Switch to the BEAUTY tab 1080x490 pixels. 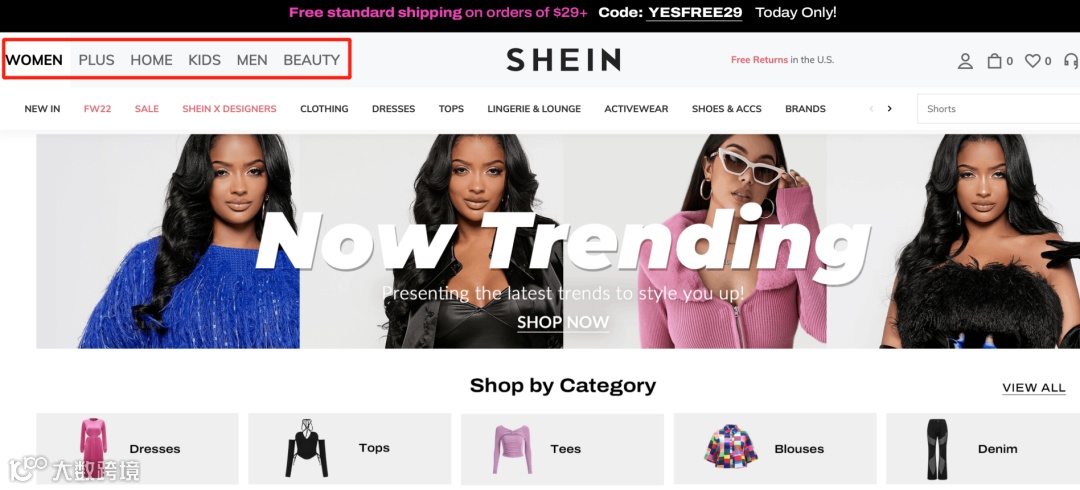pyautogui.click(x=311, y=60)
